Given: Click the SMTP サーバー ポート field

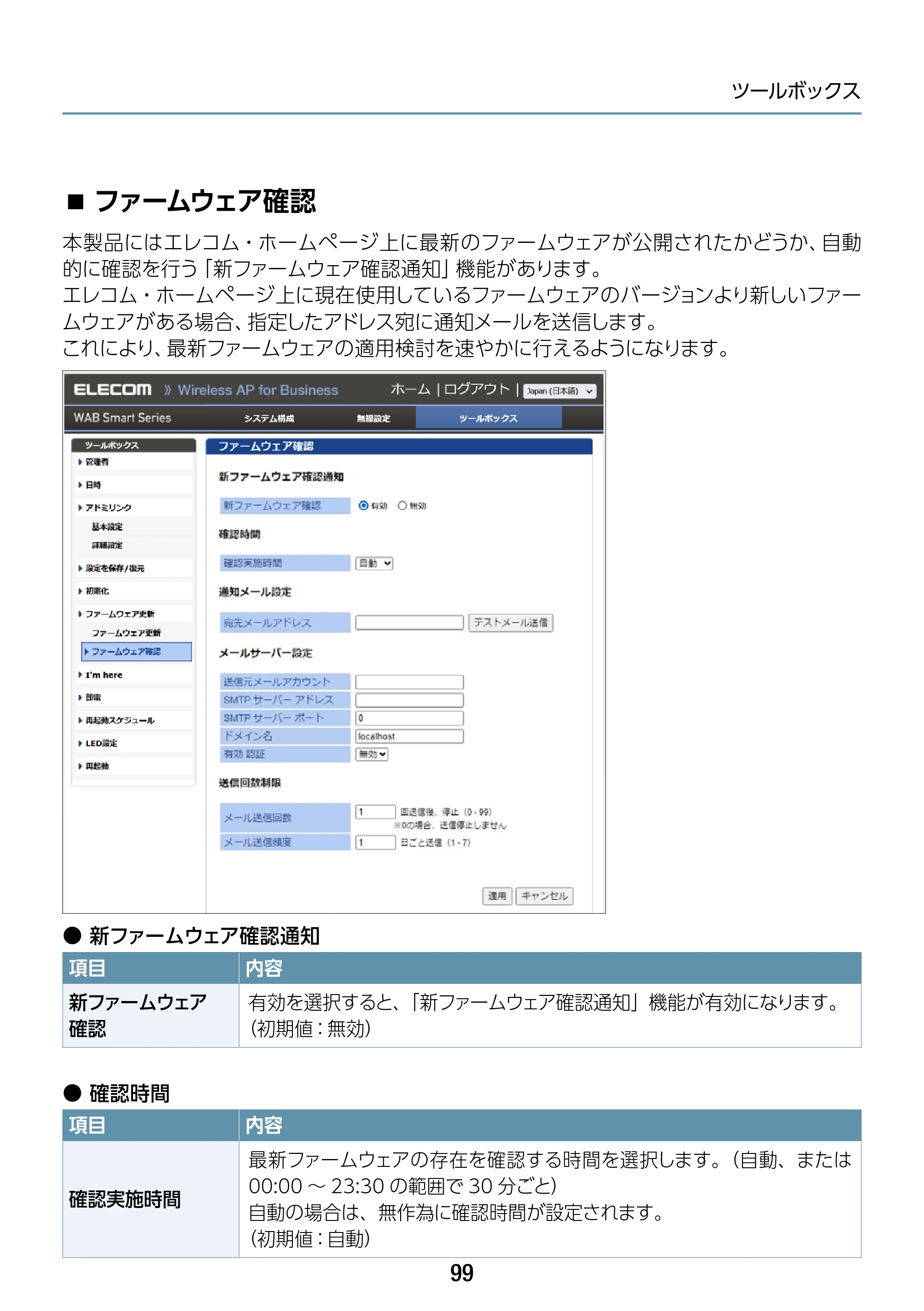Looking at the screenshot, I should click(x=409, y=718).
